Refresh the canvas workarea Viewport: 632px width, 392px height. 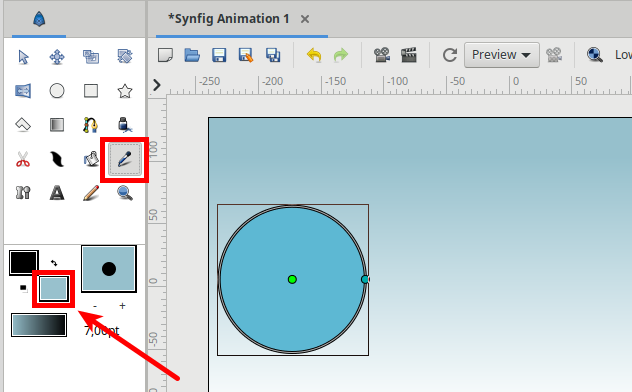[450, 55]
